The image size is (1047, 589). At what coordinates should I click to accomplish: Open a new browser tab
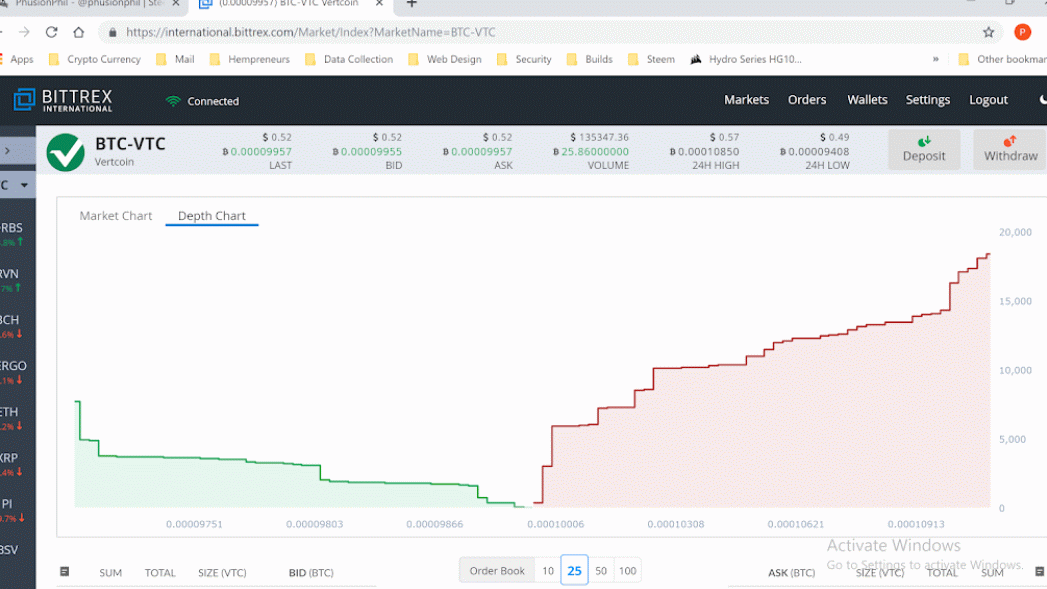[411, 4]
